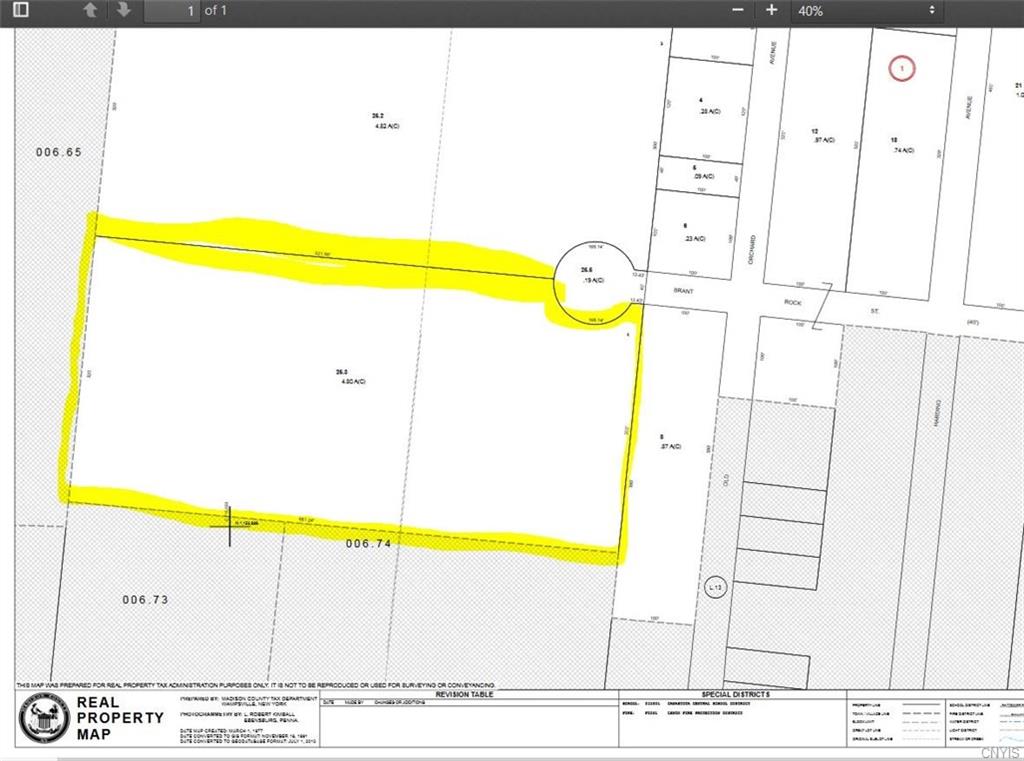Click the county seal emblem
Image resolution: width=1024 pixels, height=761 pixels.
coord(44,719)
